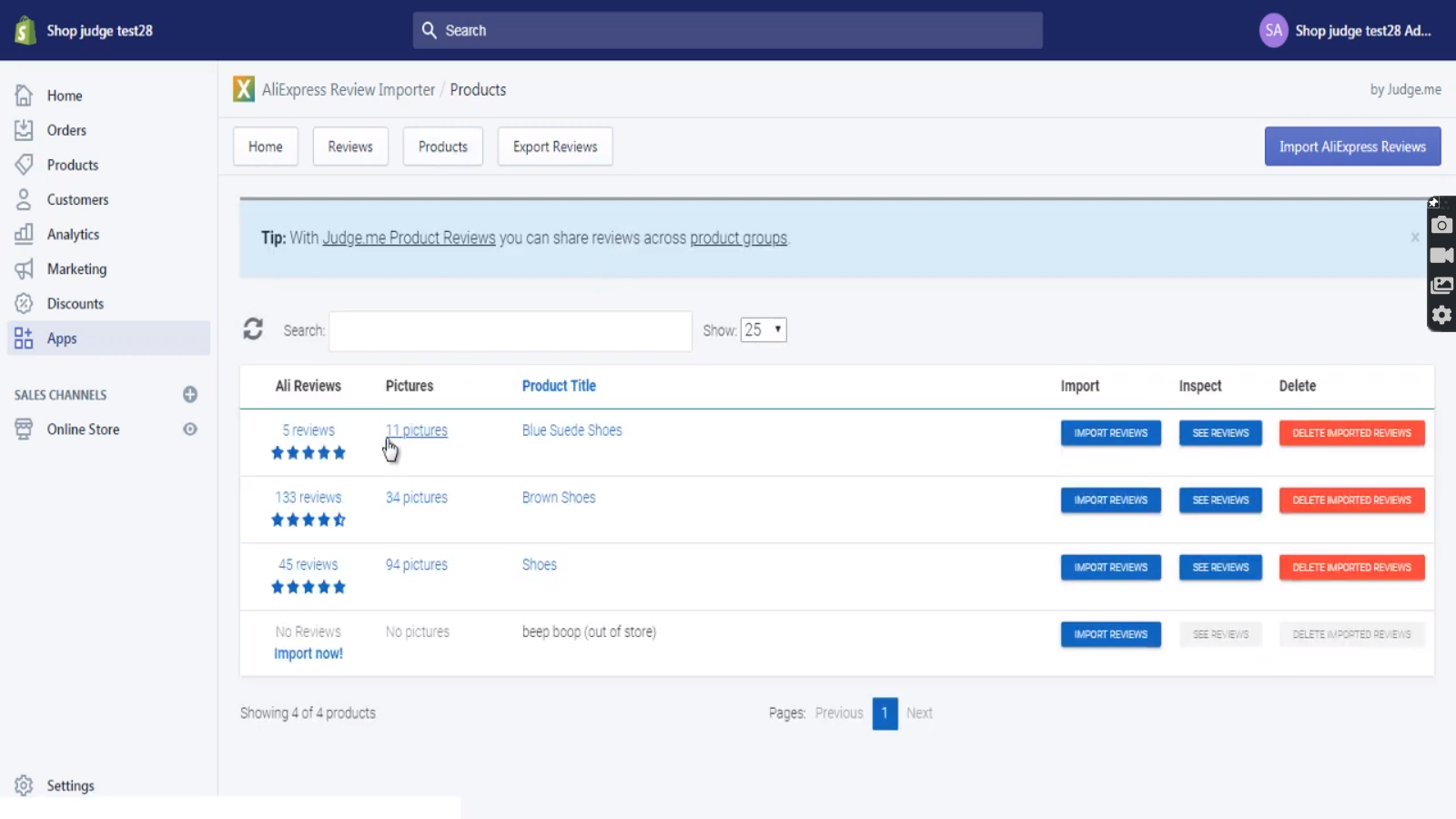Viewport: 1456px width, 819px height.
Task: Click Import AliExpress Reviews button
Action: point(1352,147)
